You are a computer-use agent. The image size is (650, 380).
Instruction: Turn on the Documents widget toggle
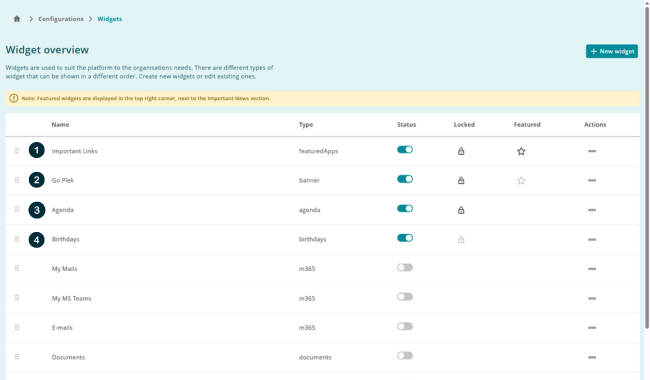(405, 356)
